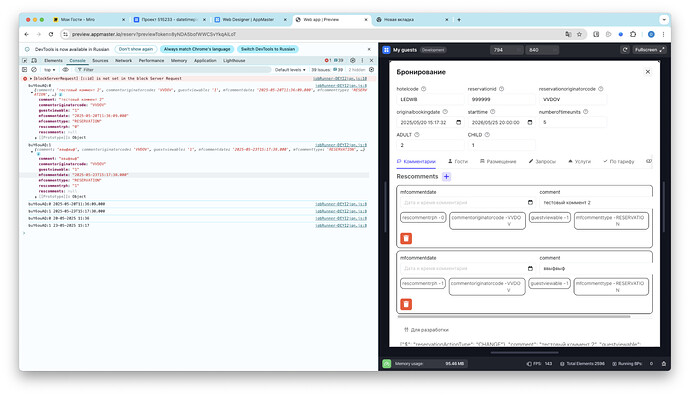
Task: Open DevTools settings gear
Action: coord(352,60)
